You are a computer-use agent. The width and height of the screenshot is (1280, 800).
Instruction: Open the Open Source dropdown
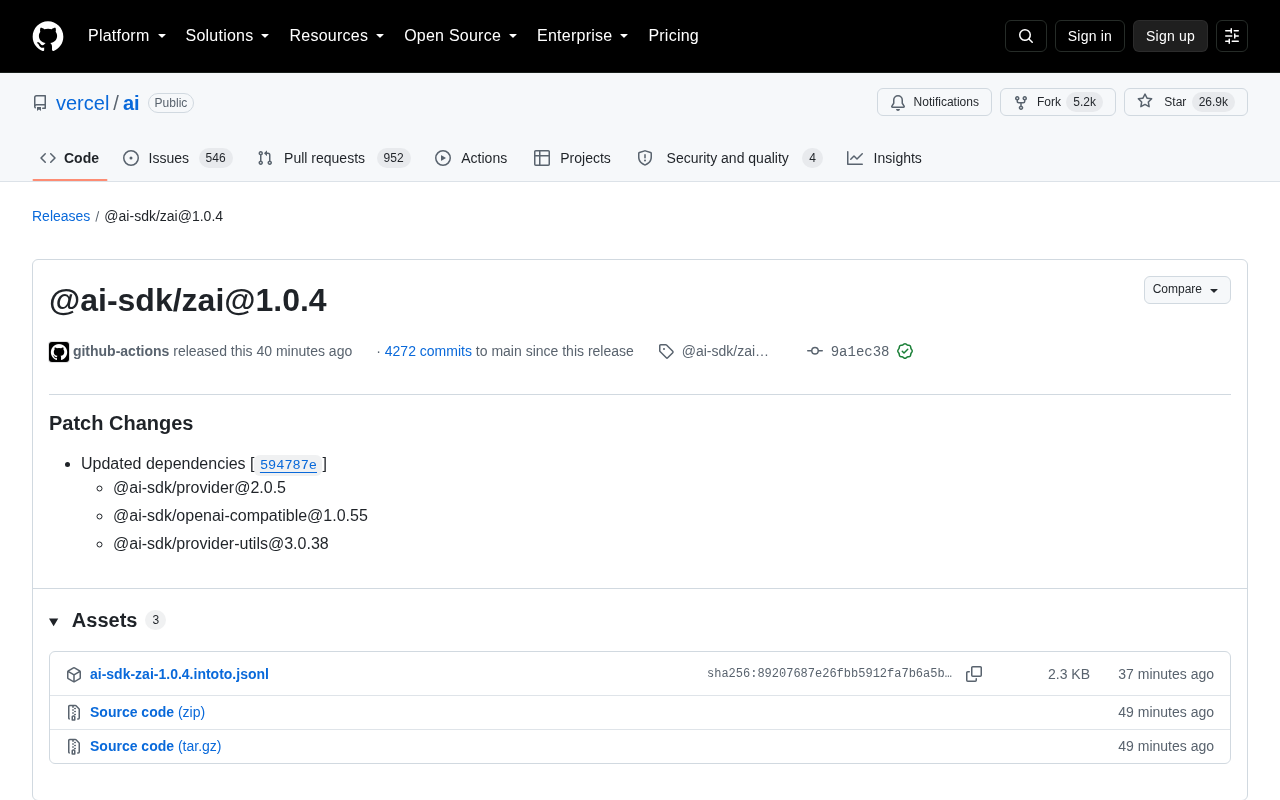(461, 36)
